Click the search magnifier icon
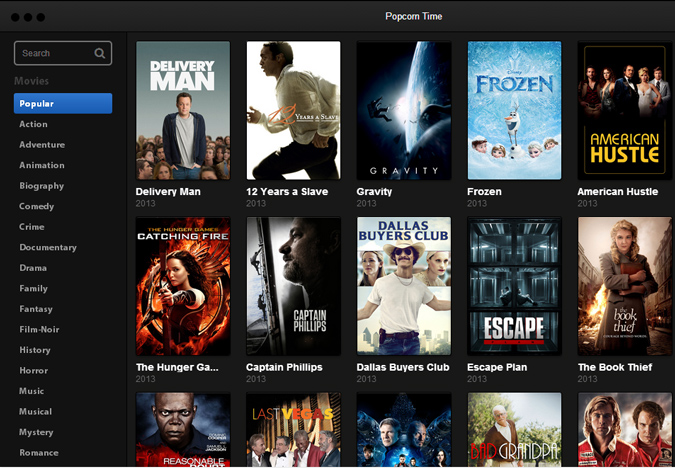 click(x=100, y=54)
